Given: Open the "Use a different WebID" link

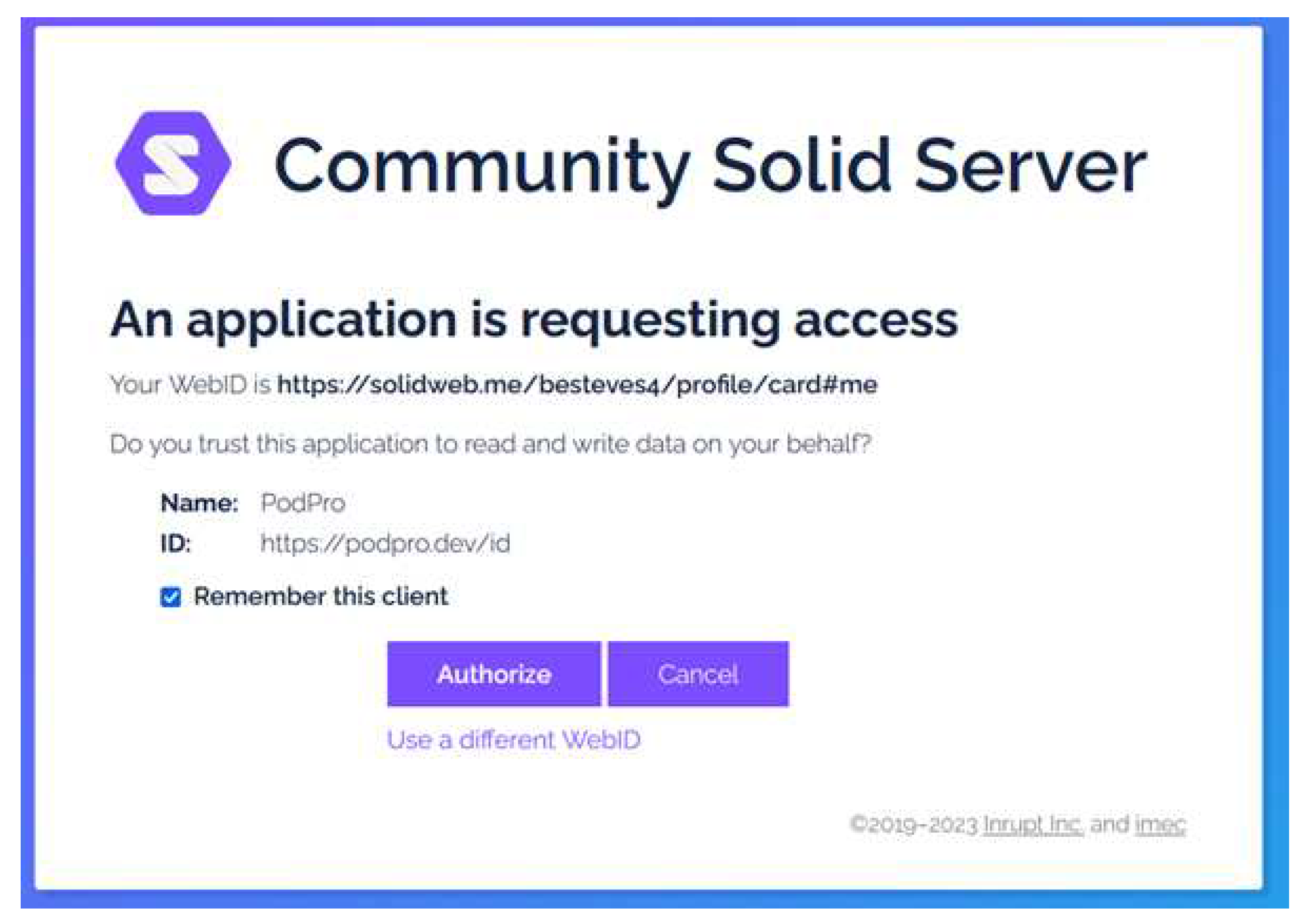Looking at the screenshot, I should tap(513, 739).
